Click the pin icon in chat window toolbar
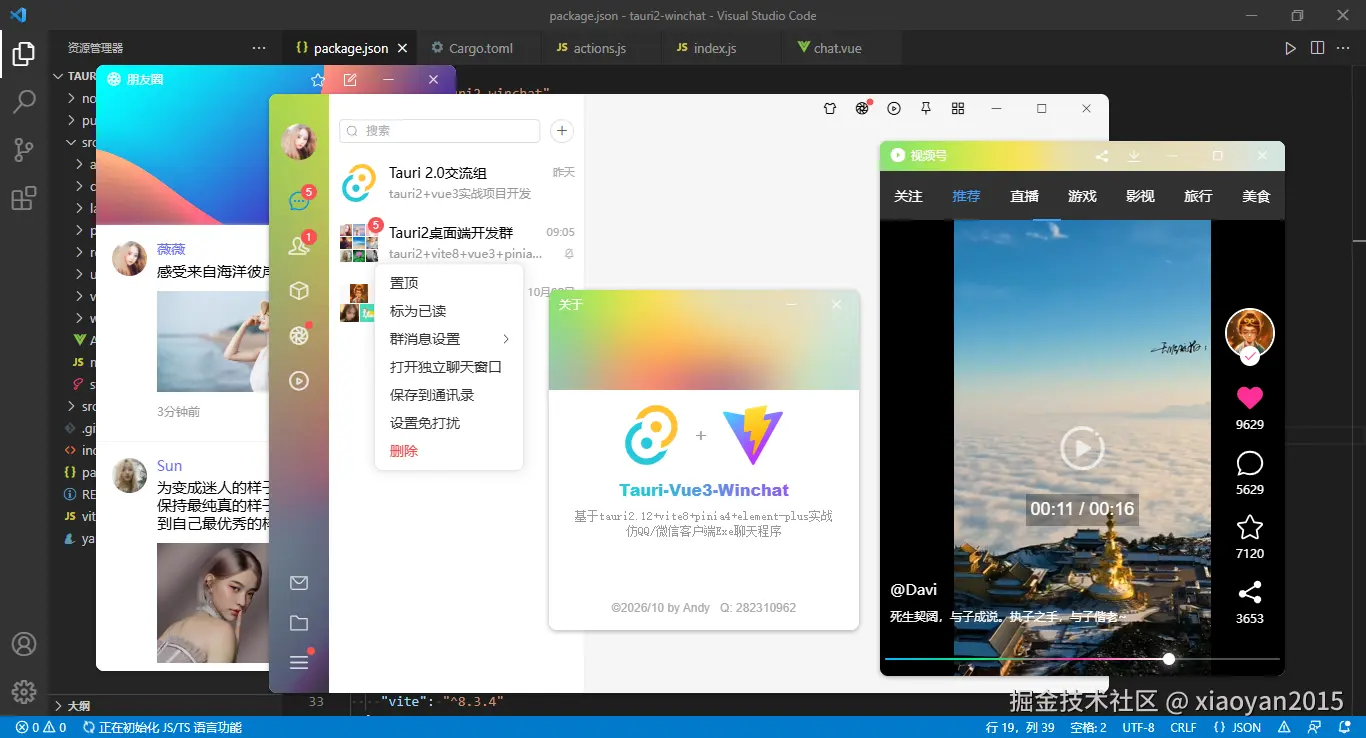Image resolution: width=1366 pixels, height=738 pixels. (x=926, y=108)
